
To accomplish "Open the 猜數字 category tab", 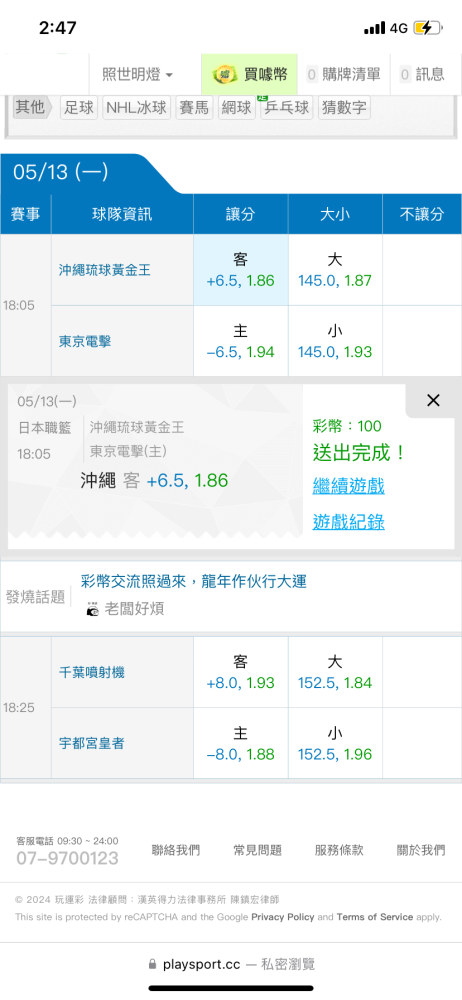I will [x=343, y=108].
